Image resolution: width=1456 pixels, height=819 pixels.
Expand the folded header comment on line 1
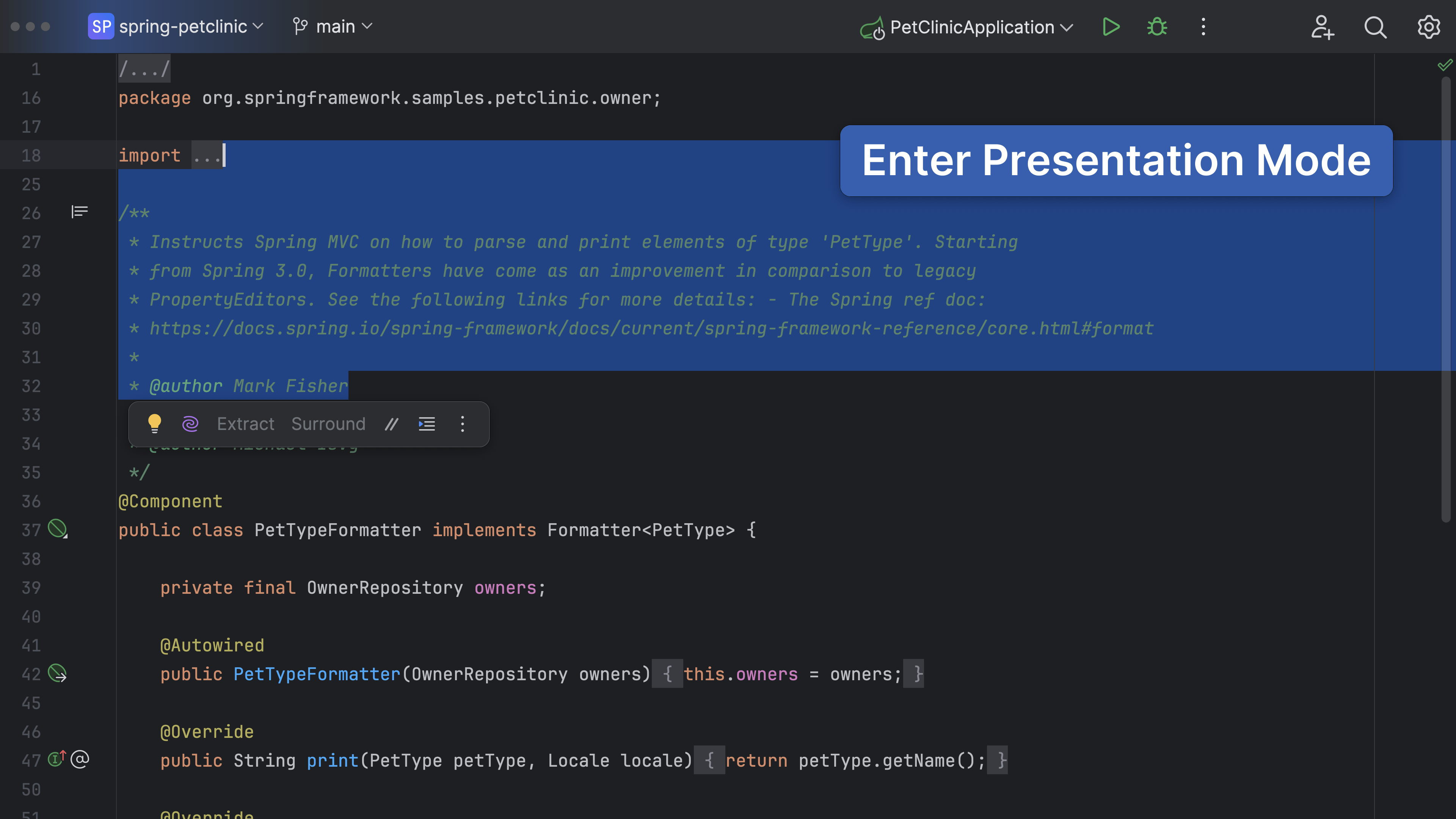[x=144, y=69]
